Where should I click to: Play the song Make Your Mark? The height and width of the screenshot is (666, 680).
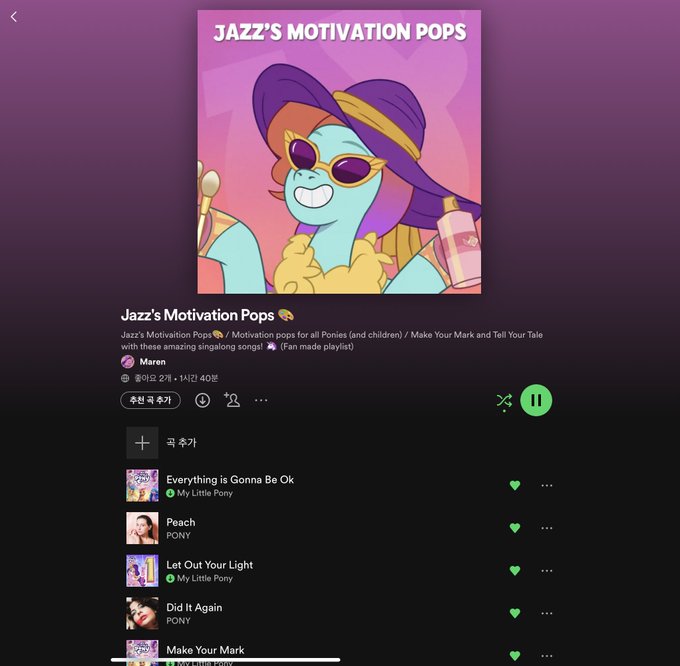click(206, 650)
